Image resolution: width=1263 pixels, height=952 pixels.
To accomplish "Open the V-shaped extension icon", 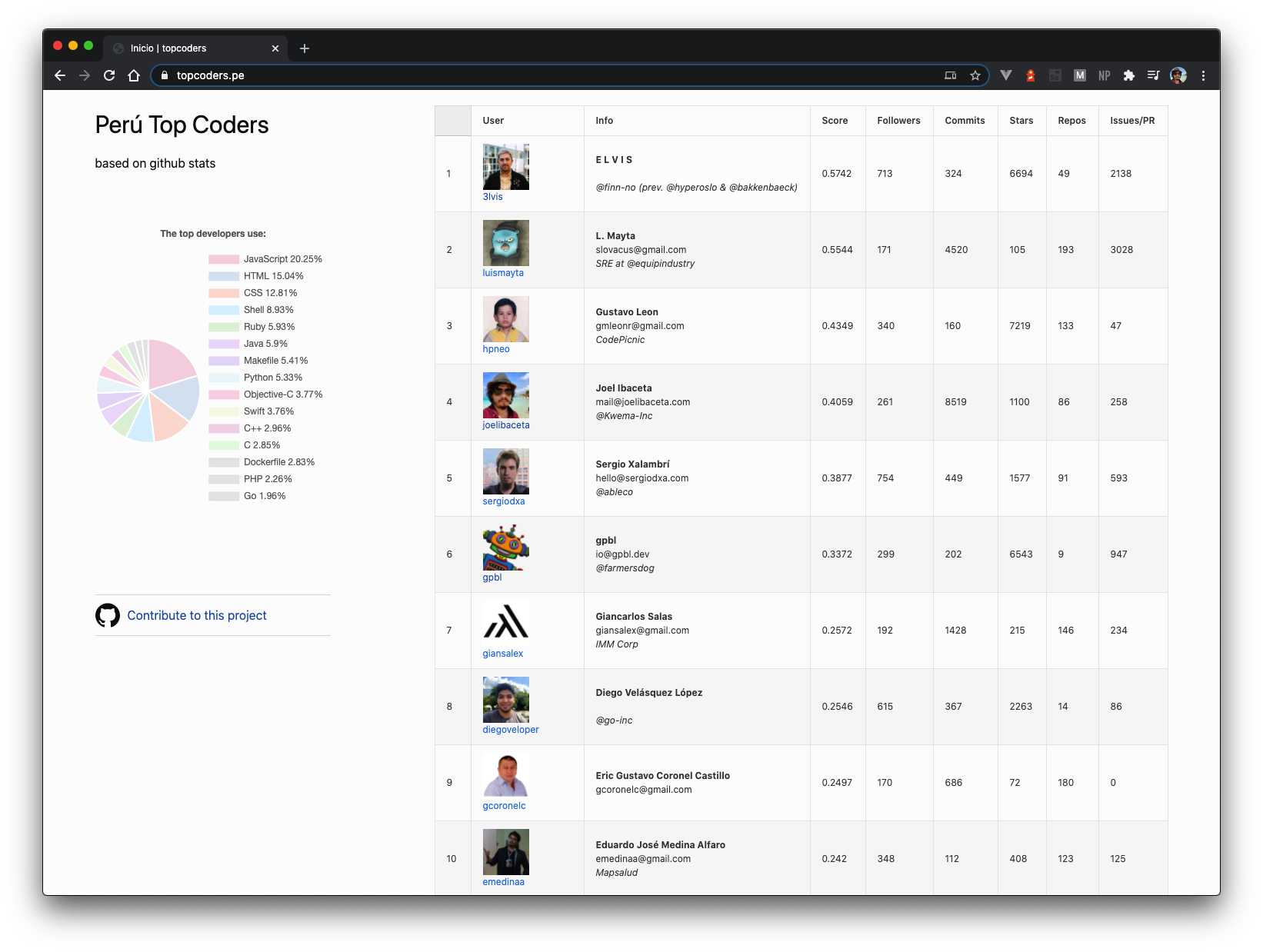I will coord(1006,75).
